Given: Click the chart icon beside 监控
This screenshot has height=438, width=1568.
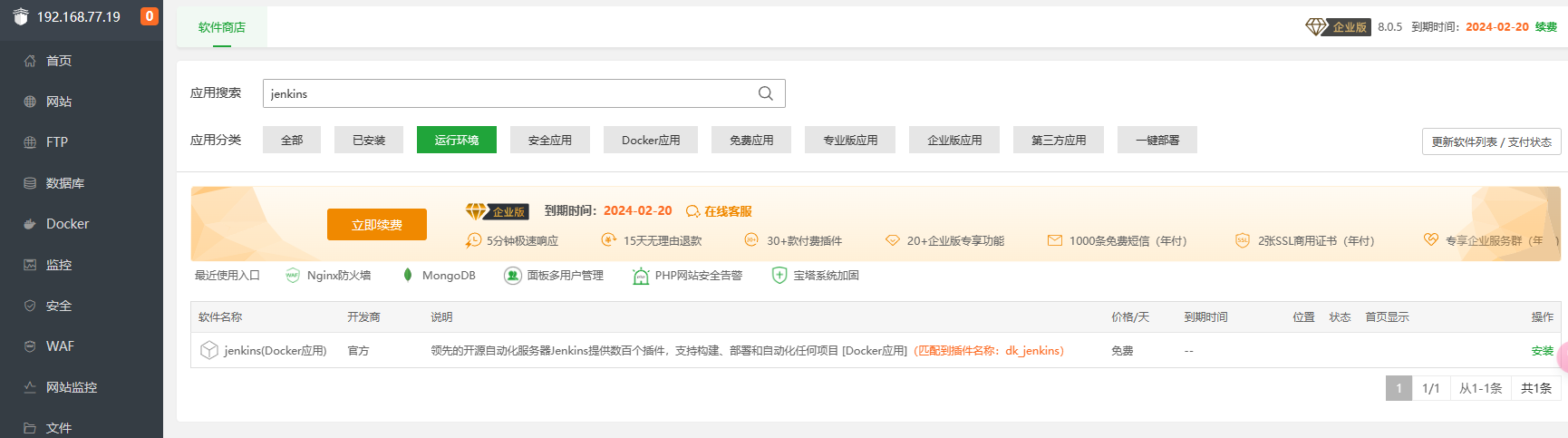Looking at the screenshot, I should coord(30,265).
